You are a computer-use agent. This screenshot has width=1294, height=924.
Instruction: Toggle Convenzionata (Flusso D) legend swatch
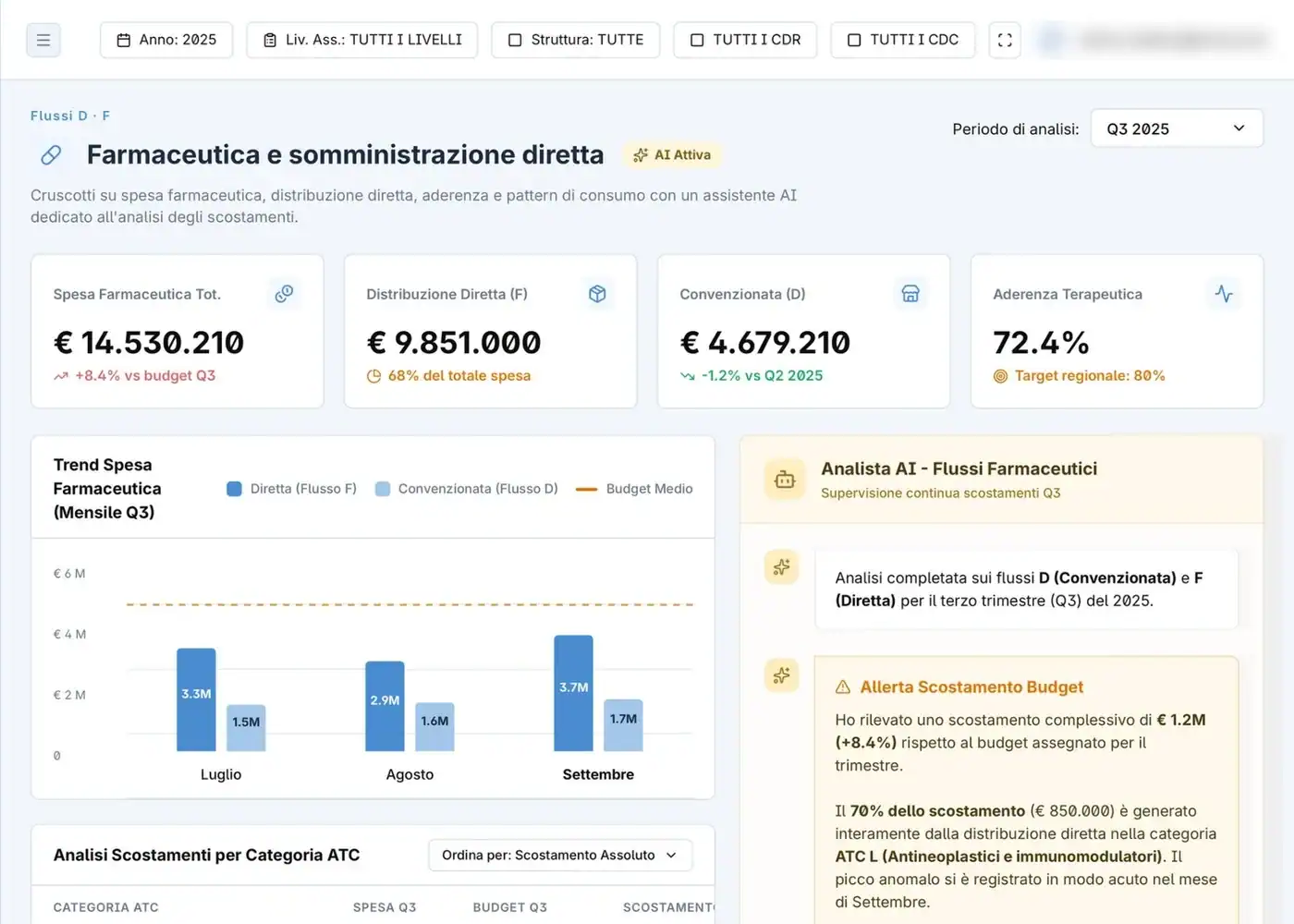383,489
